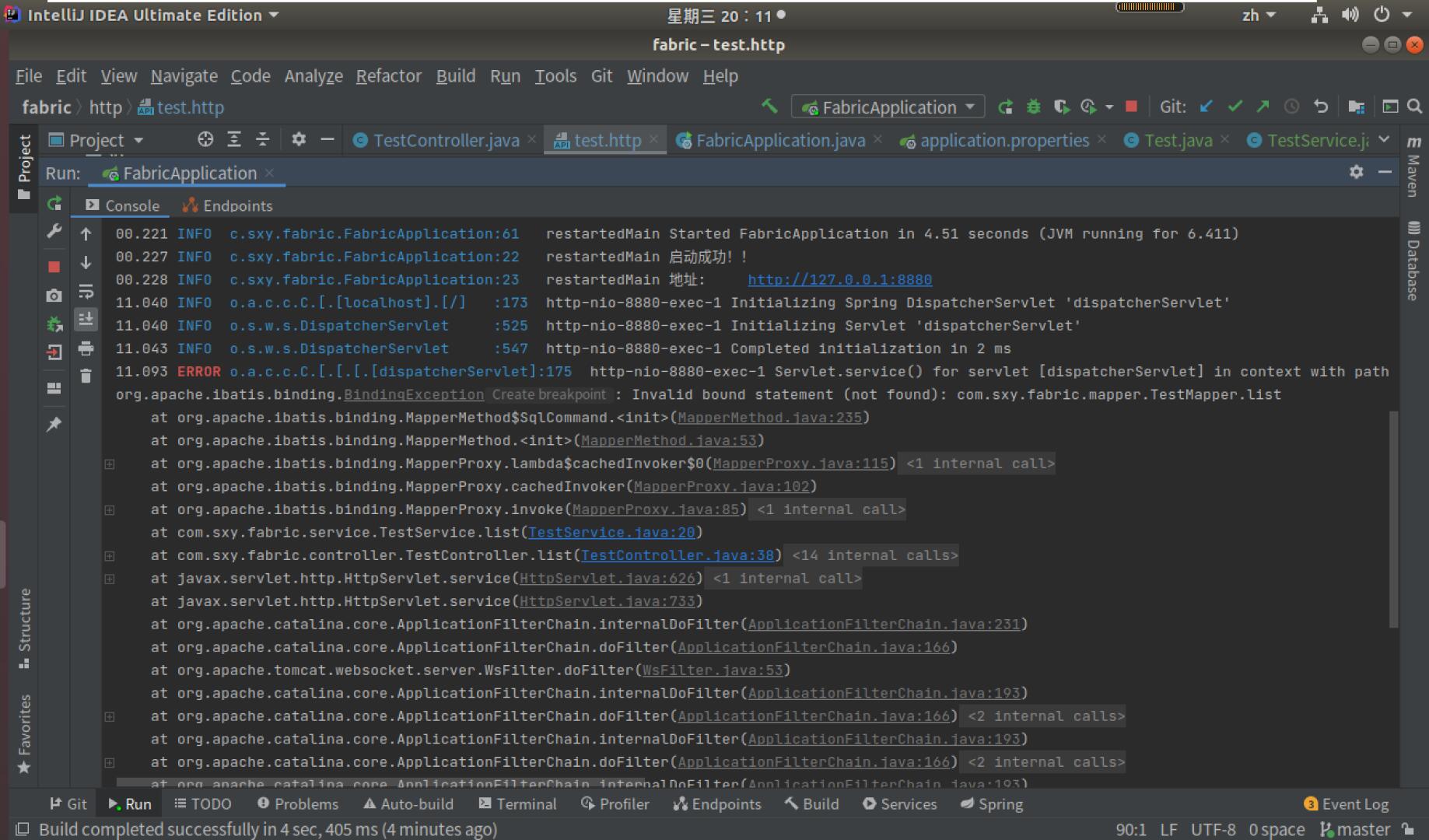Viewport: 1429px width, 840px height.
Task: Click Git commit checkmark icon
Action: tap(1235, 107)
